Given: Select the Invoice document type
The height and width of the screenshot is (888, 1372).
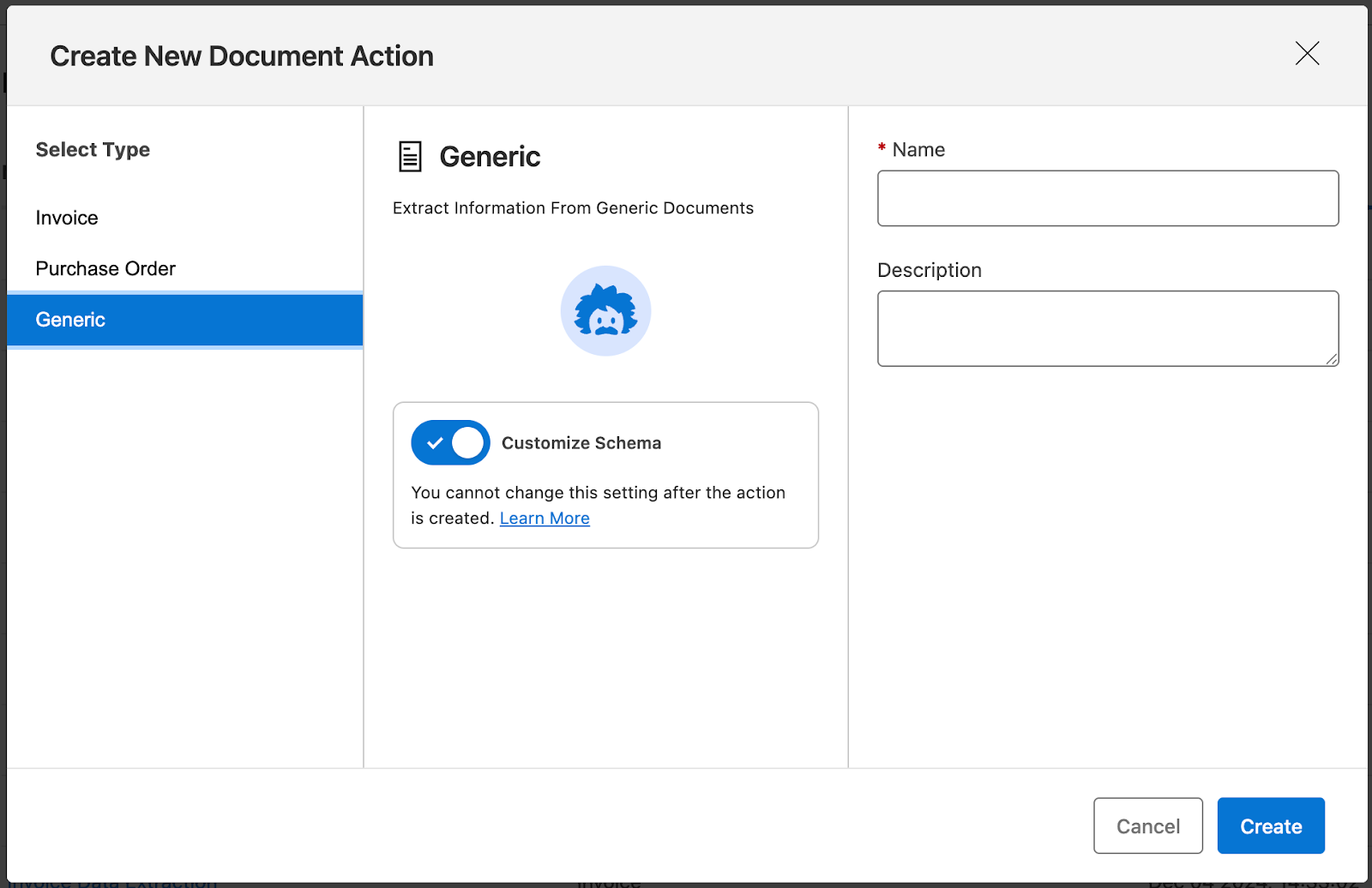Looking at the screenshot, I should pos(66,217).
